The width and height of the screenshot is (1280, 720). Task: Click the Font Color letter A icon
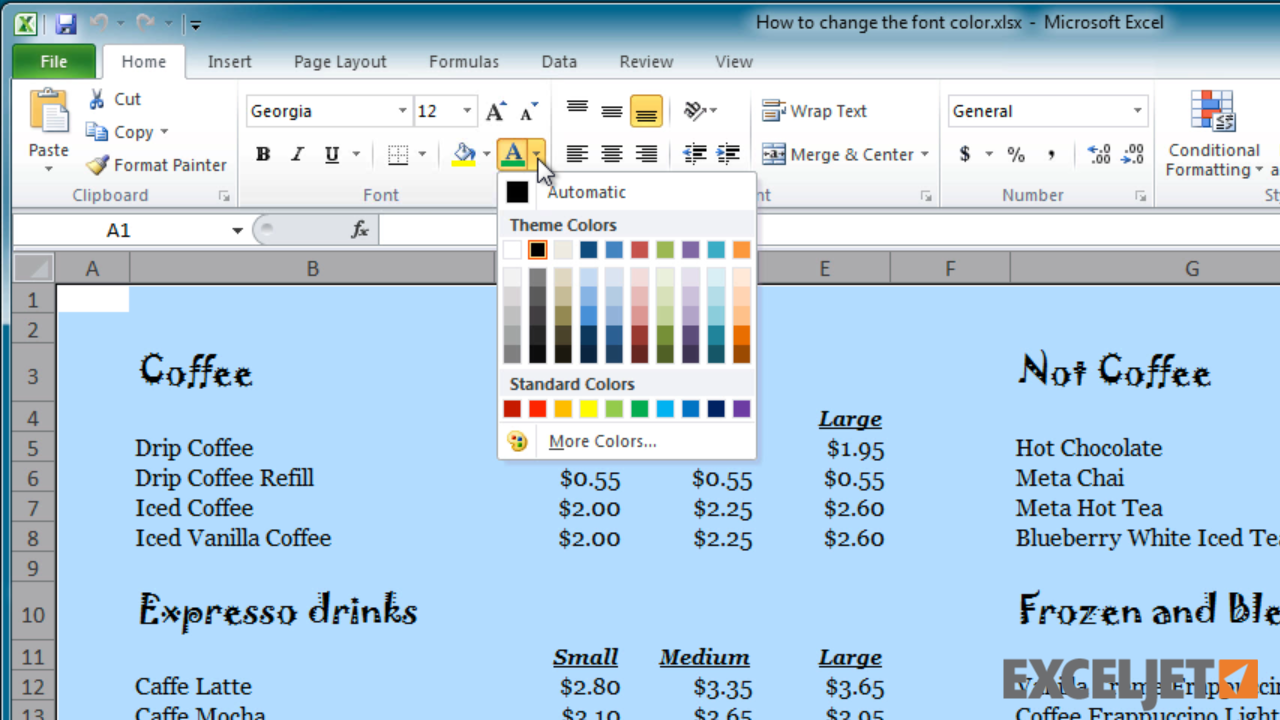click(513, 154)
